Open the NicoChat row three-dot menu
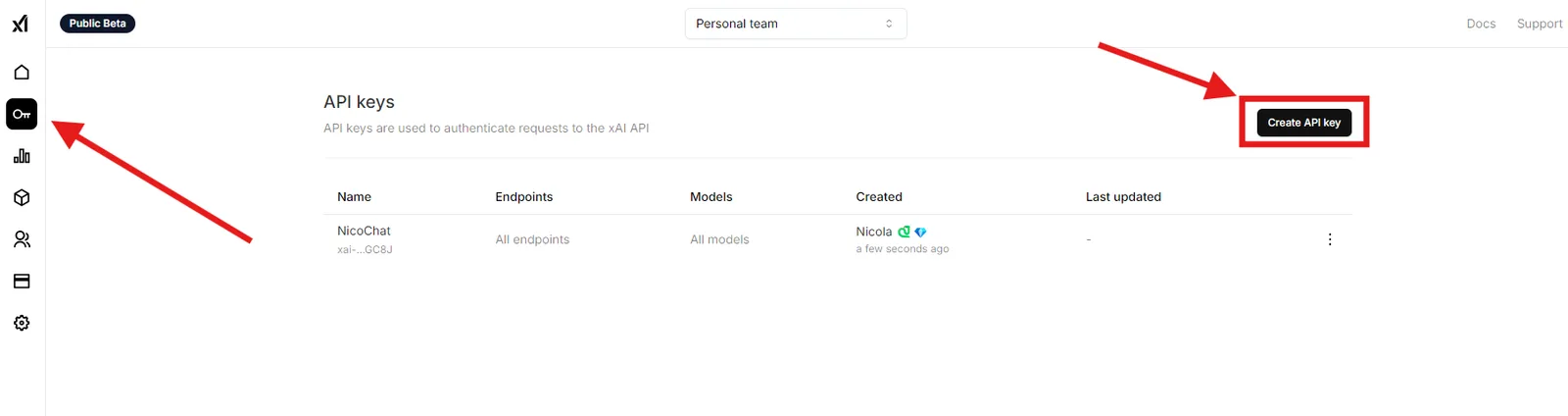This screenshot has height=416, width=1568. click(x=1330, y=239)
